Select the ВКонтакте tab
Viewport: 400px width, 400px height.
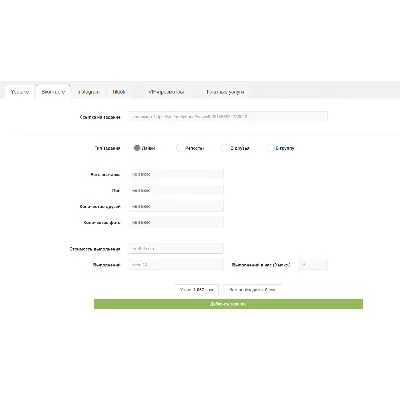click(53, 92)
